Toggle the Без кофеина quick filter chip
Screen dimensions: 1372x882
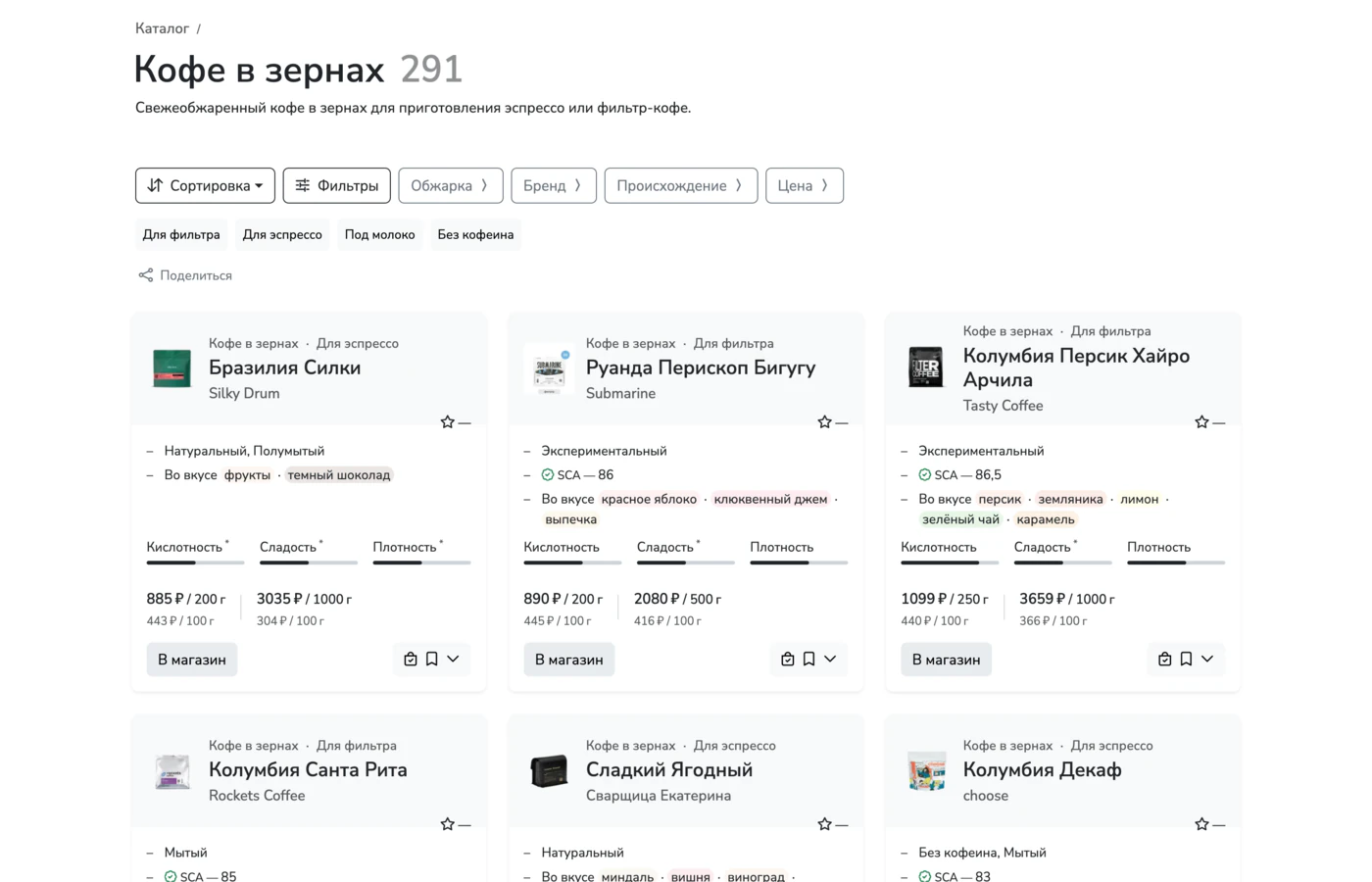click(x=475, y=234)
